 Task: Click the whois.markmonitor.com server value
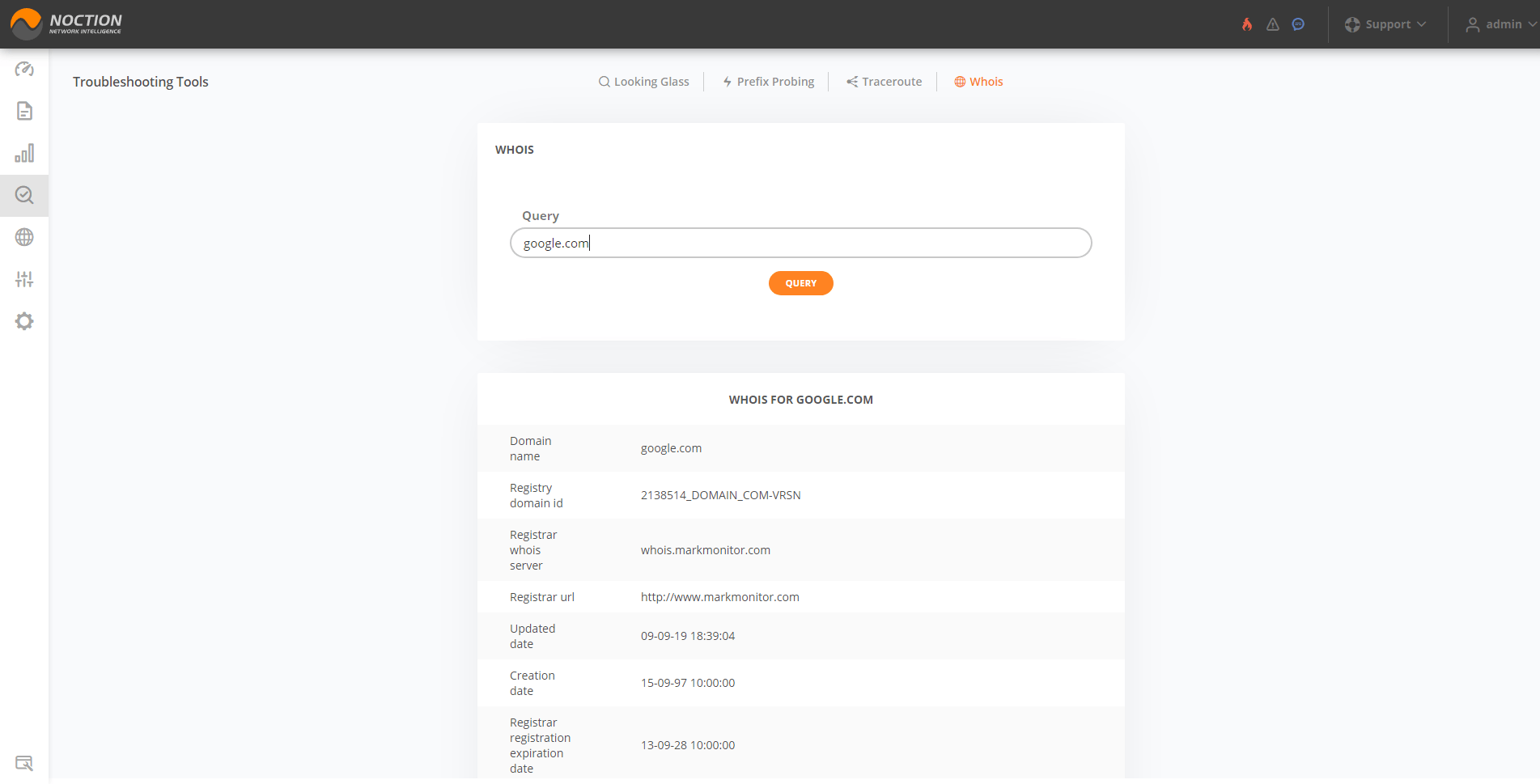[x=705, y=550]
